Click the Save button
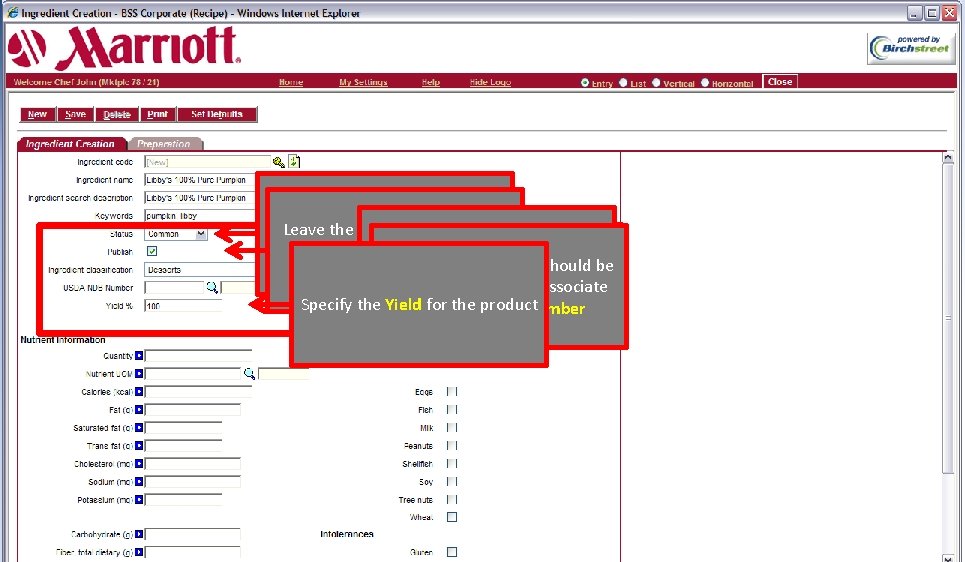 (75, 114)
